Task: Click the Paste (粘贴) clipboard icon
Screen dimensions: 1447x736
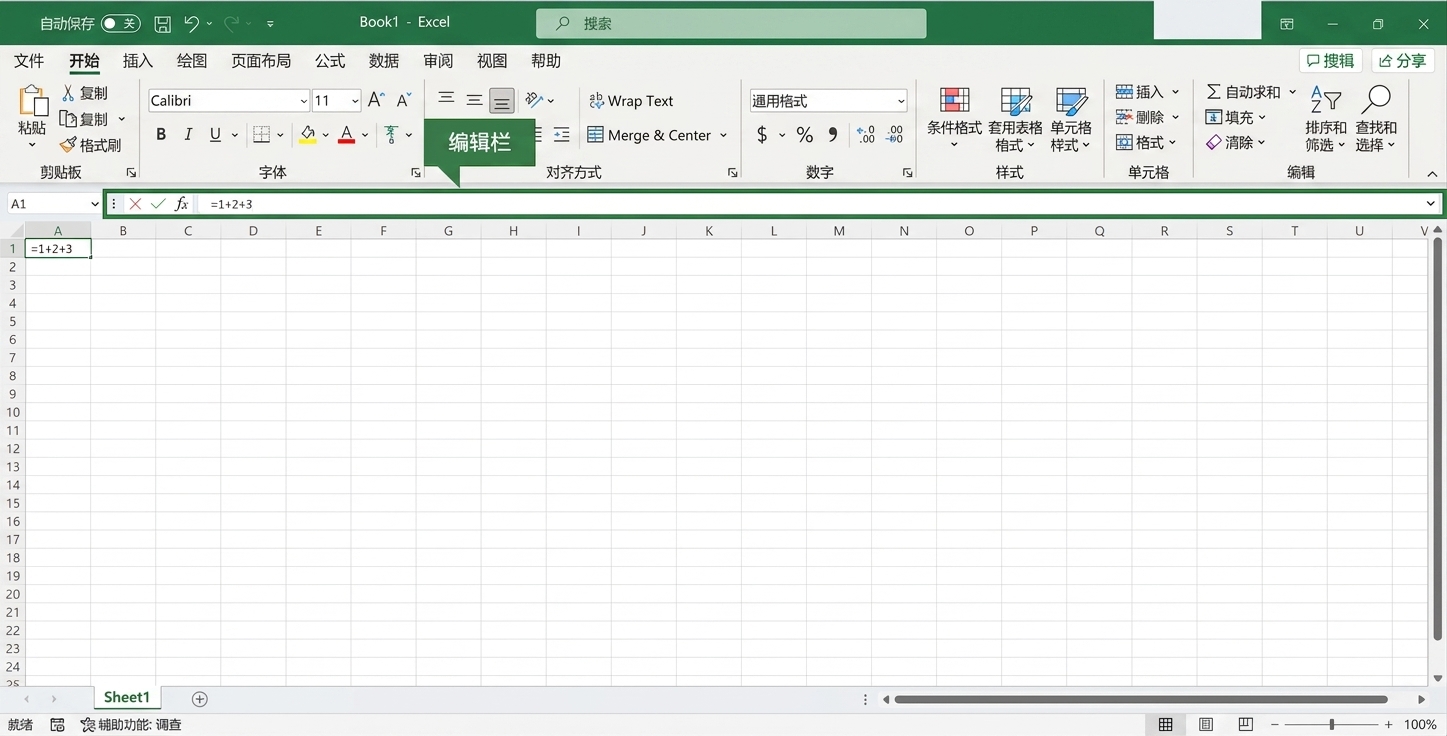Action: 32,101
